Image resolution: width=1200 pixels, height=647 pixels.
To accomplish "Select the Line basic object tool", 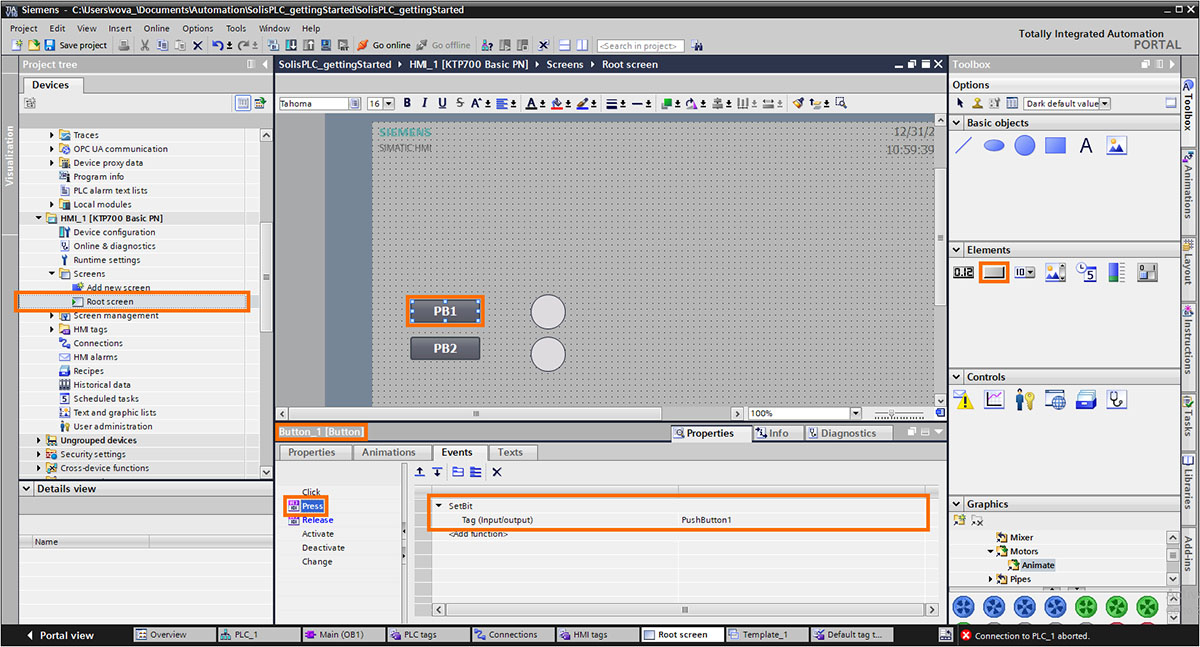I will [x=964, y=146].
